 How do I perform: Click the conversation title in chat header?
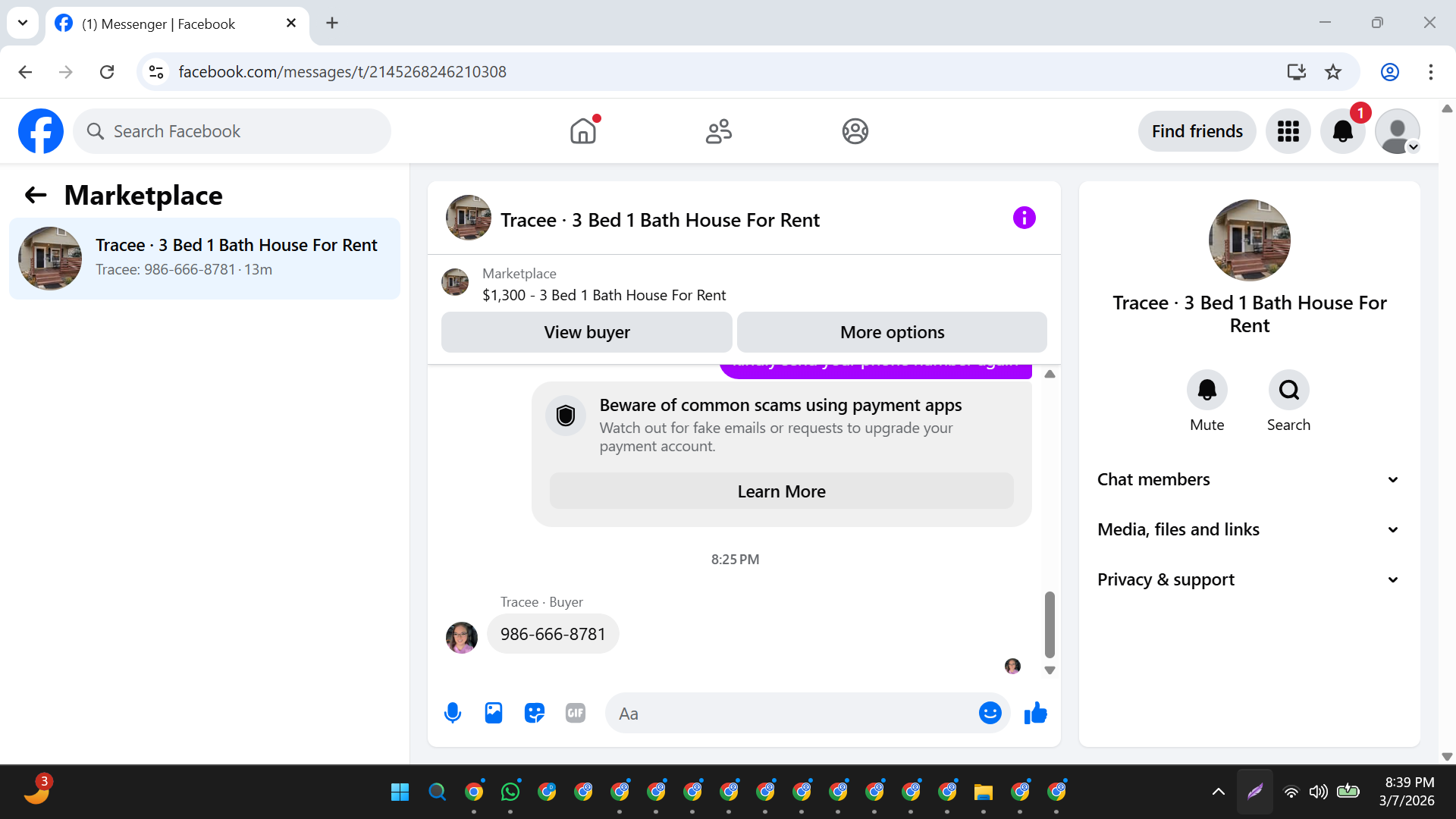tap(660, 220)
